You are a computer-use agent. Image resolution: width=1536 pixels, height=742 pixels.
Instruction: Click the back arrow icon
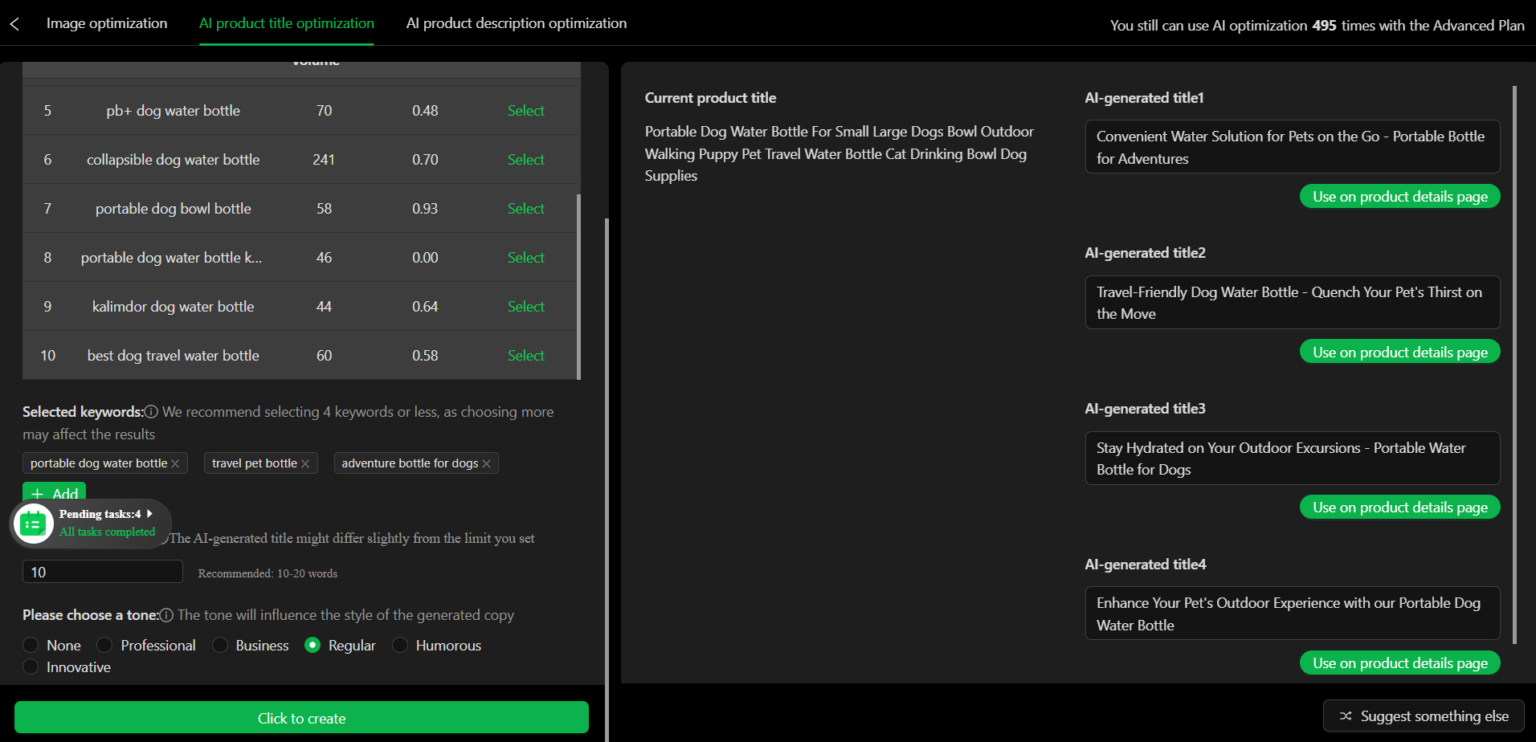(14, 24)
